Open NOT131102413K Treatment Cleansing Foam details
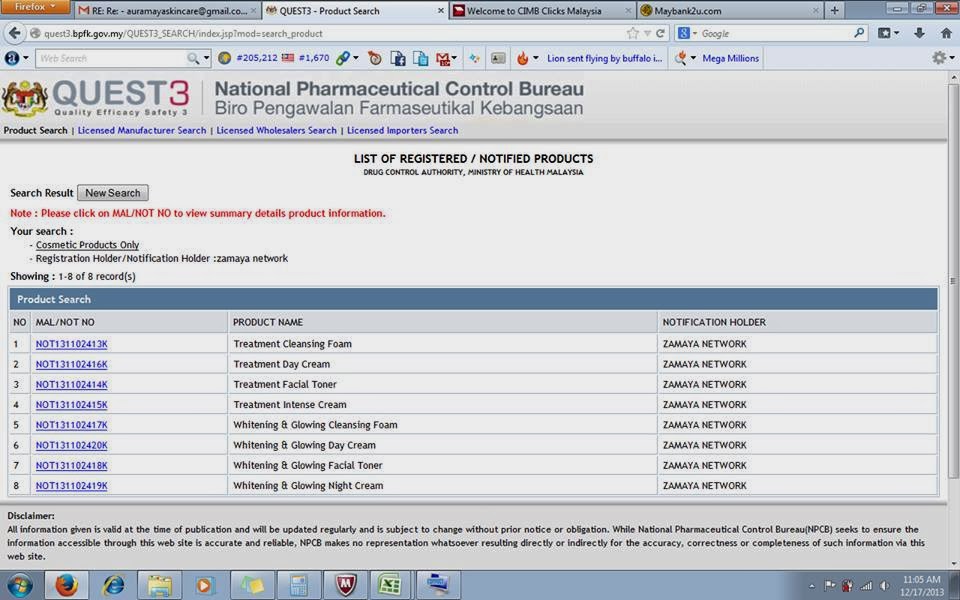 (72, 344)
